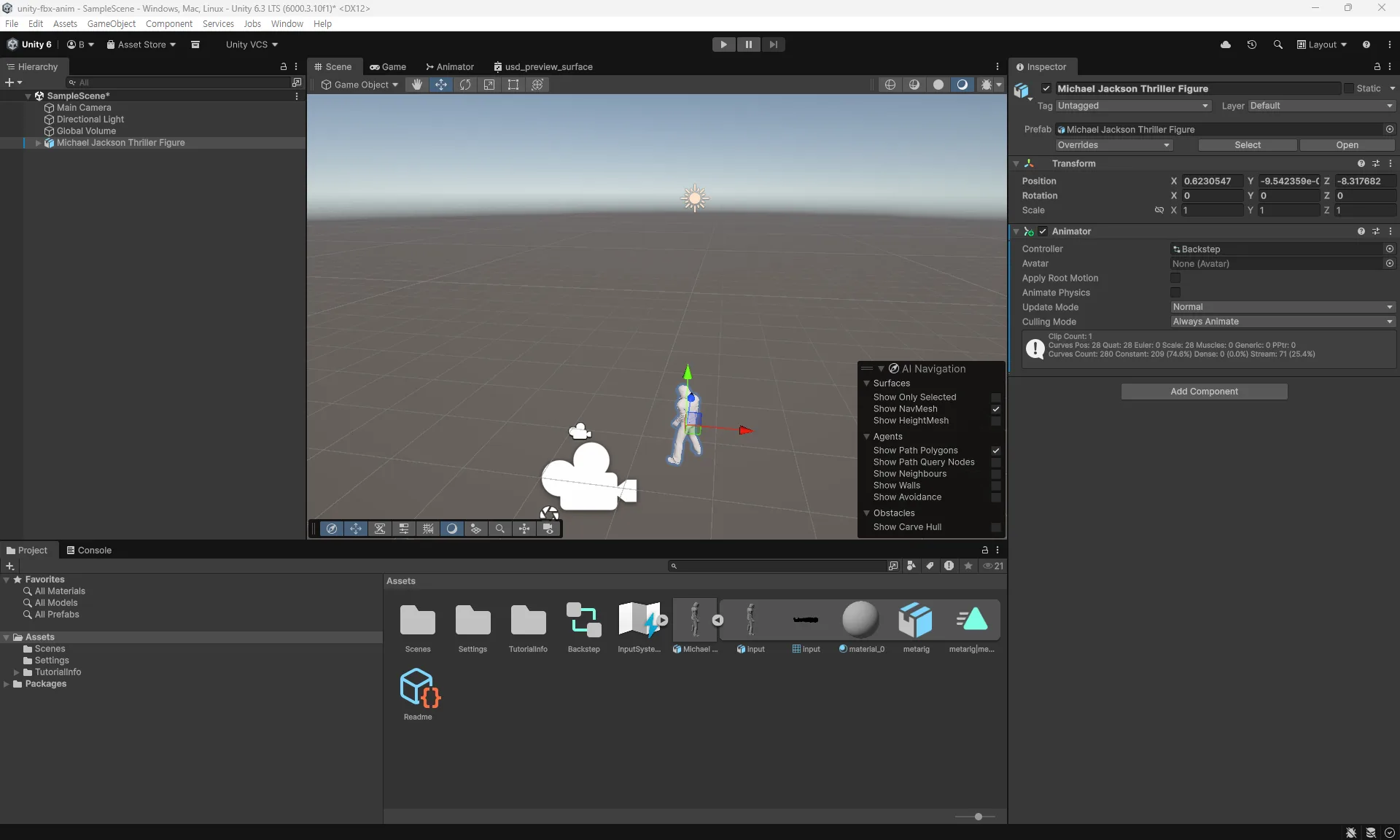Image resolution: width=1400 pixels, height=840 pixels.
Task: Select the Hand view tool
Action: [x=417, y=85]
